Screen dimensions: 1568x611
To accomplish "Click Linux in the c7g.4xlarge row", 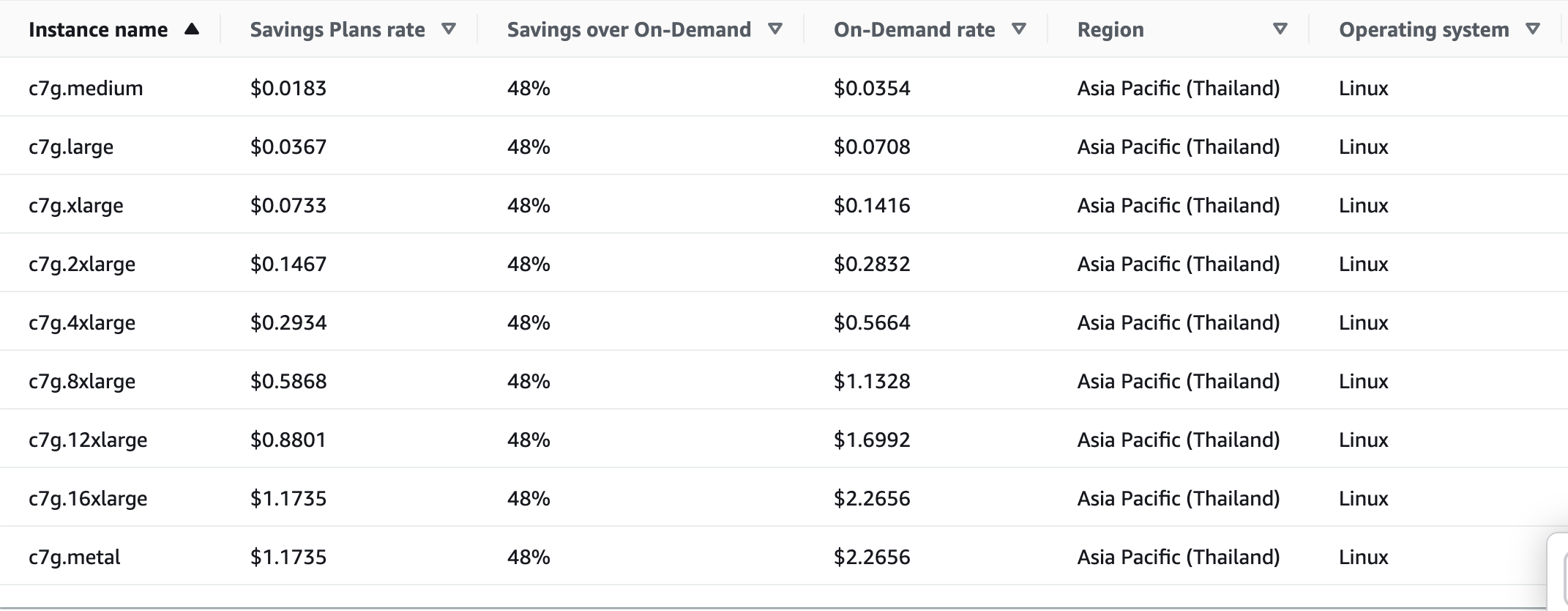I will [x=1364, y=322].
